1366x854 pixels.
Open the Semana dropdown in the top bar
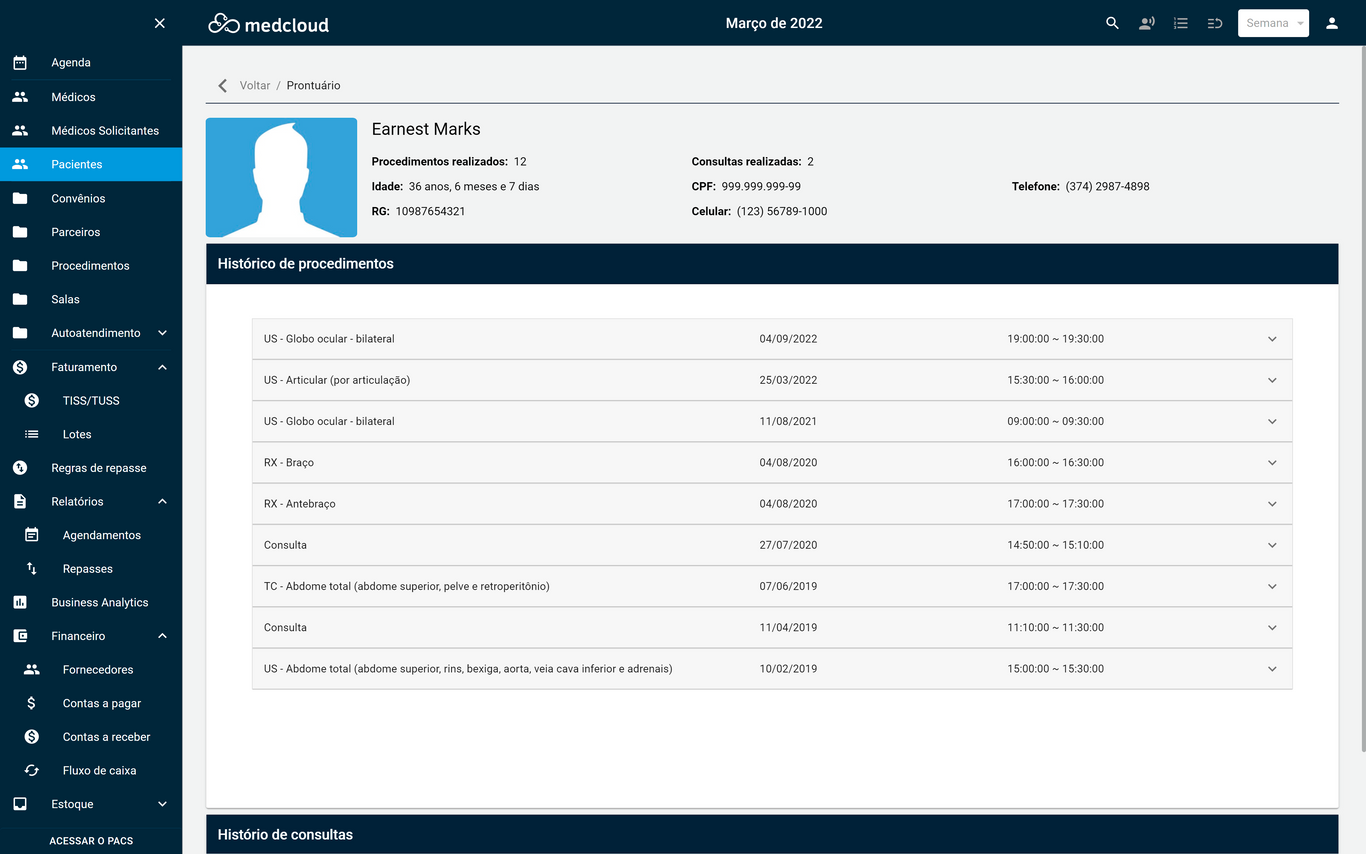tap(1273, 22)
